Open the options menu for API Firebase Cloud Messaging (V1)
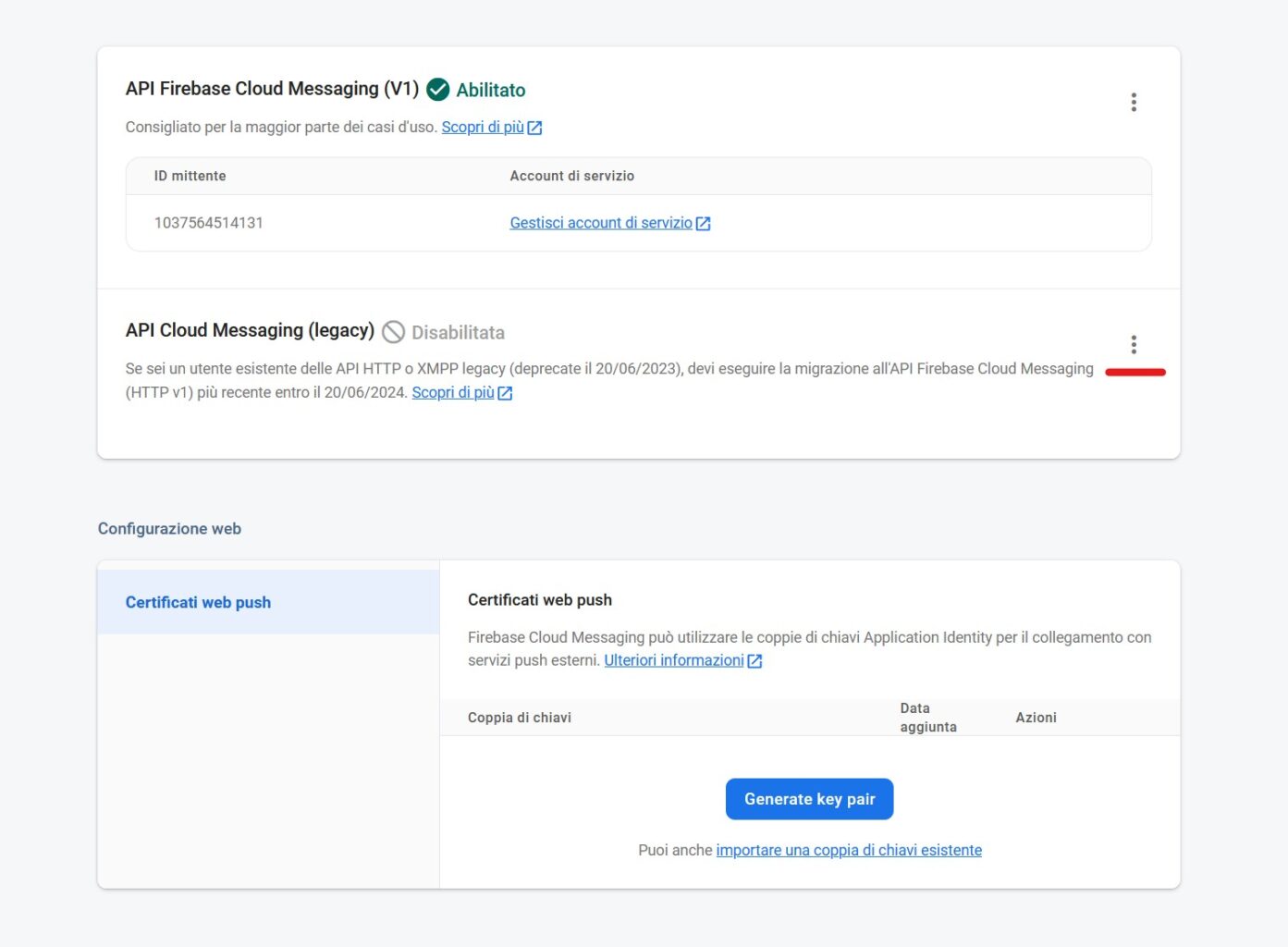 pos(1134,102)
